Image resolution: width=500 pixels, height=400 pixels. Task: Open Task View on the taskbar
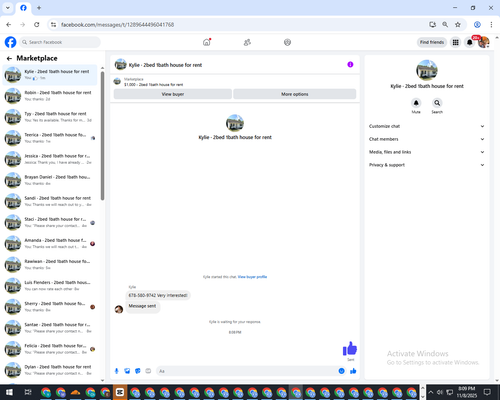(x=28, y=392)
